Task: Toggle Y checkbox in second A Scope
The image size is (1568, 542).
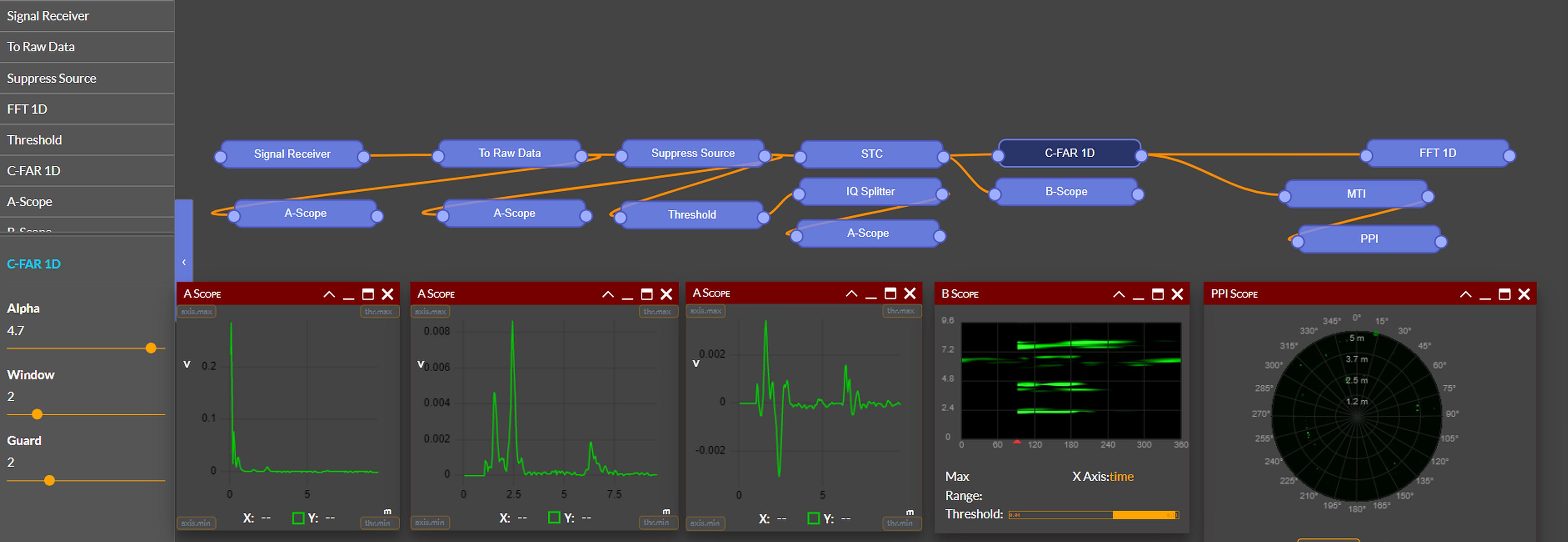Action: pyautogui.click(x=554, y=518)
